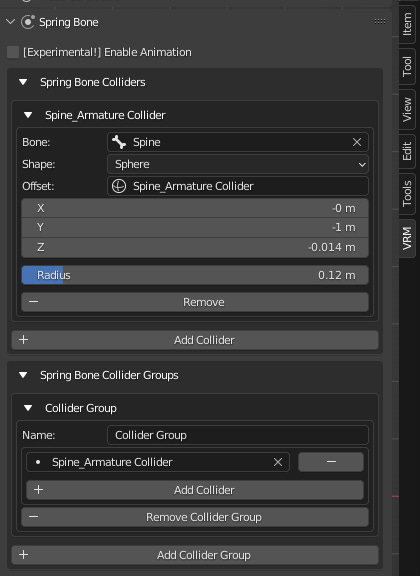The height and width of the screenshot is (576, 420).
Task: Click the X offset value field
Action: coord(195,208)
